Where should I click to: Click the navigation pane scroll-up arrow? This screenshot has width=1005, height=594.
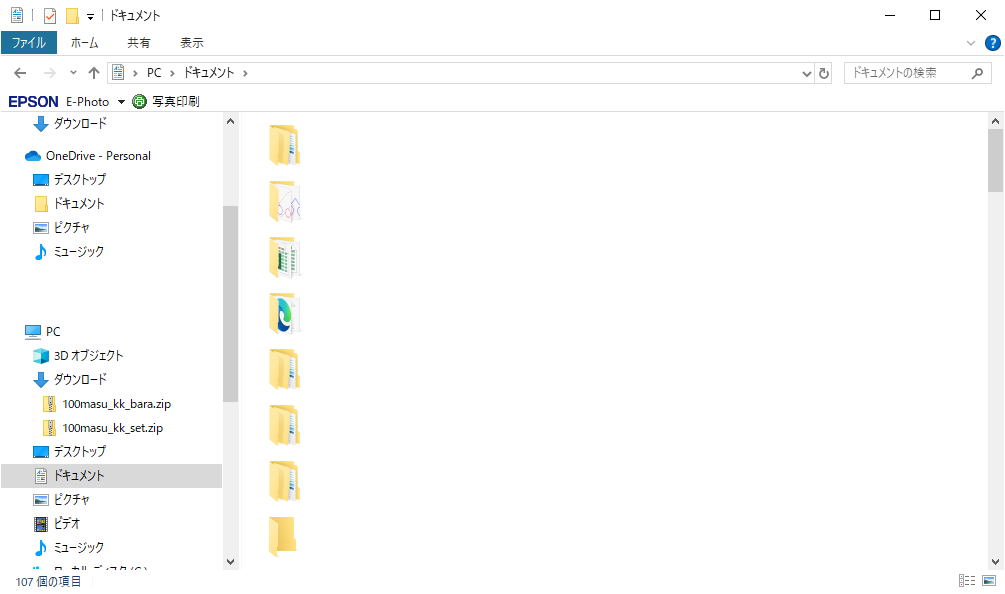coord(231,121)
